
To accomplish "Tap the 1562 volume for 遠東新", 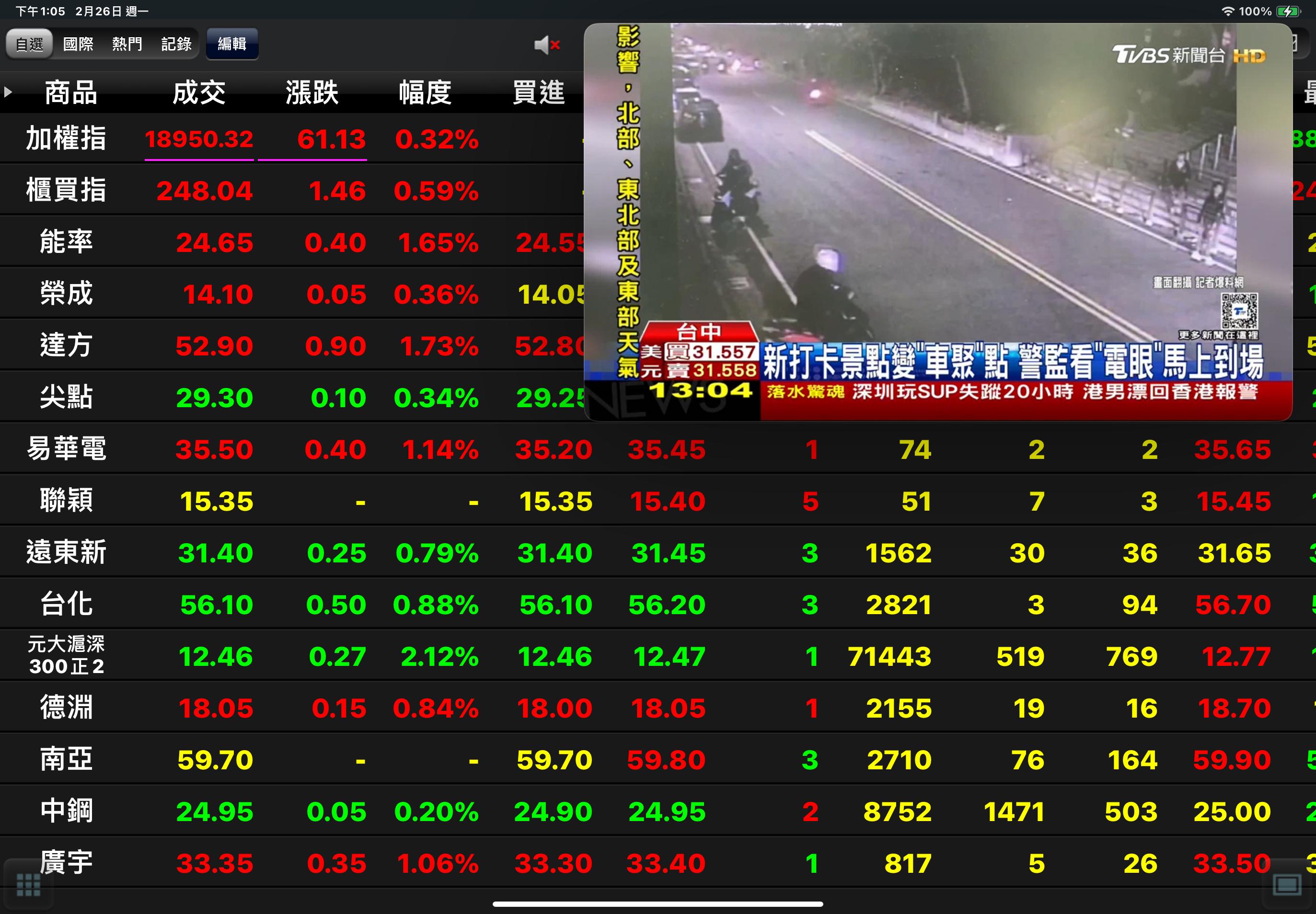I will click(x=899, y=553).
